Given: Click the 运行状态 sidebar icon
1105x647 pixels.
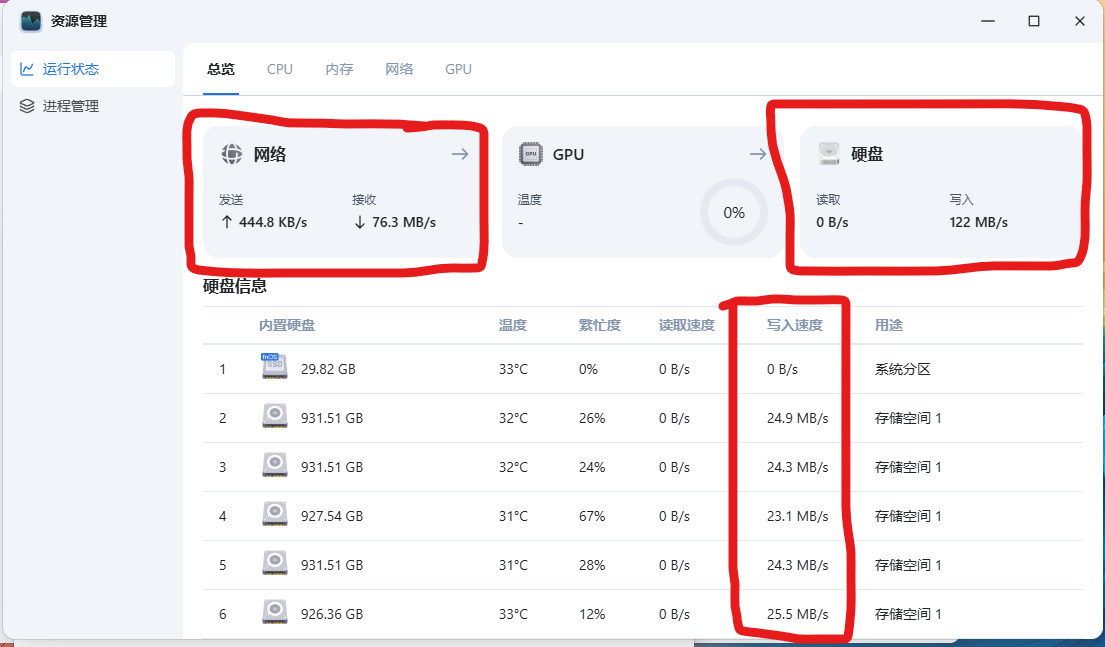Looking at the screenshot, I should click(25, 69).
